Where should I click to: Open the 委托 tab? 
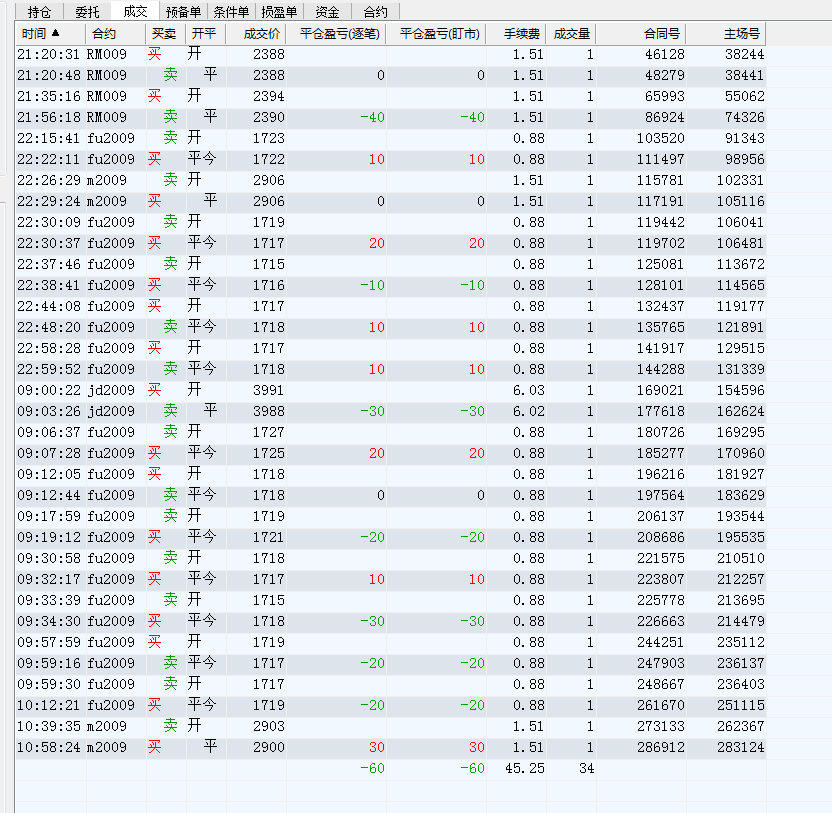point(87,12)
